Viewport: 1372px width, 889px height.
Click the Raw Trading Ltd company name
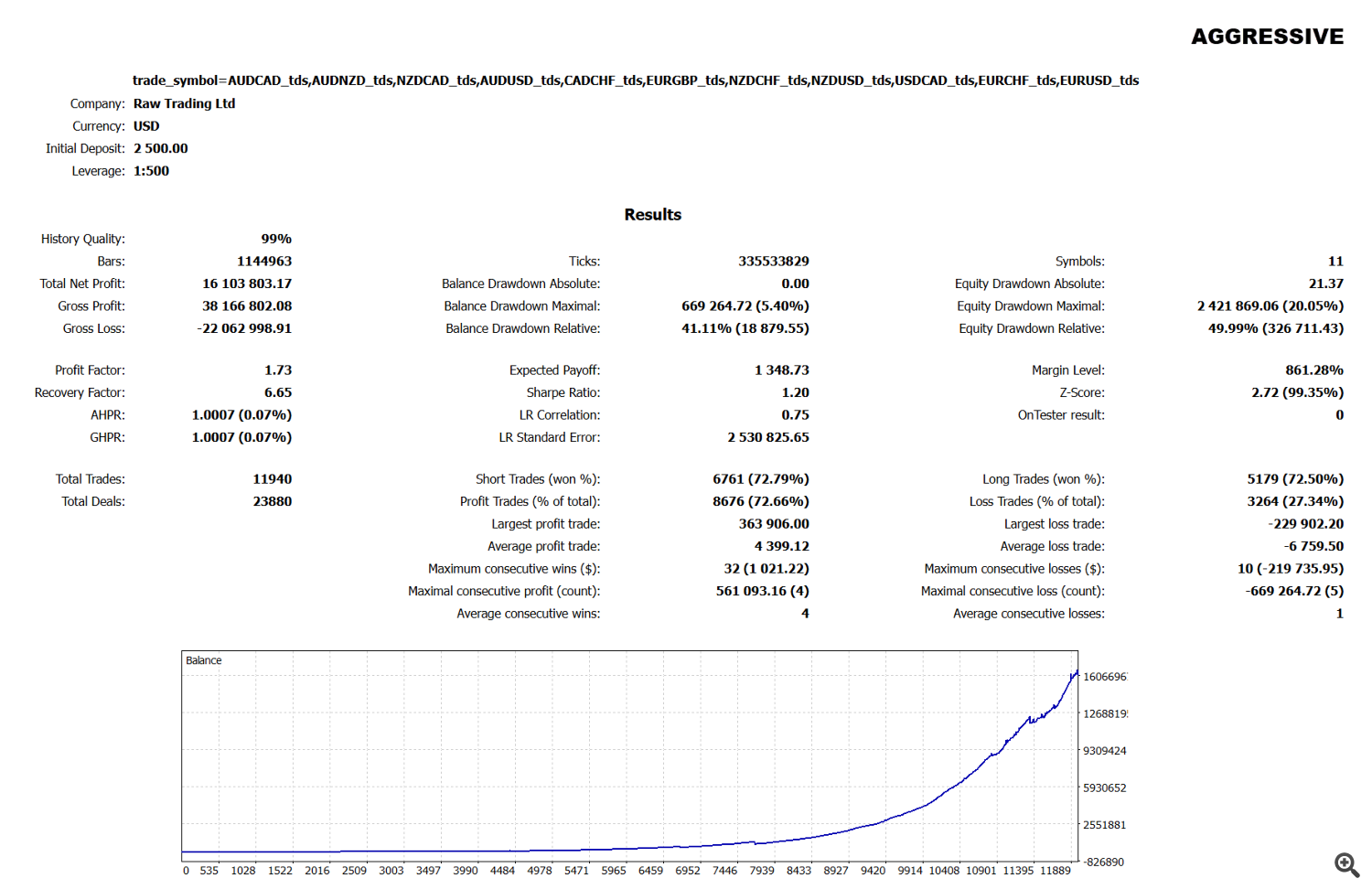[184, 103]
